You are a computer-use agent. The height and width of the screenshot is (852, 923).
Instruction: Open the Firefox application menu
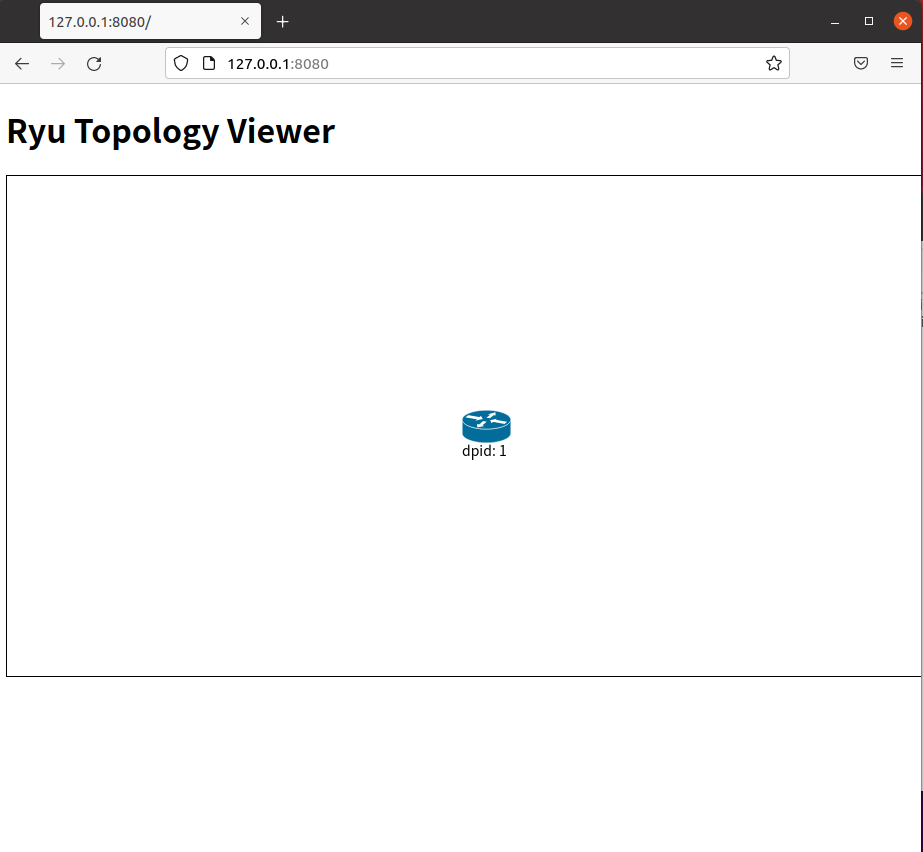(897, 63)
